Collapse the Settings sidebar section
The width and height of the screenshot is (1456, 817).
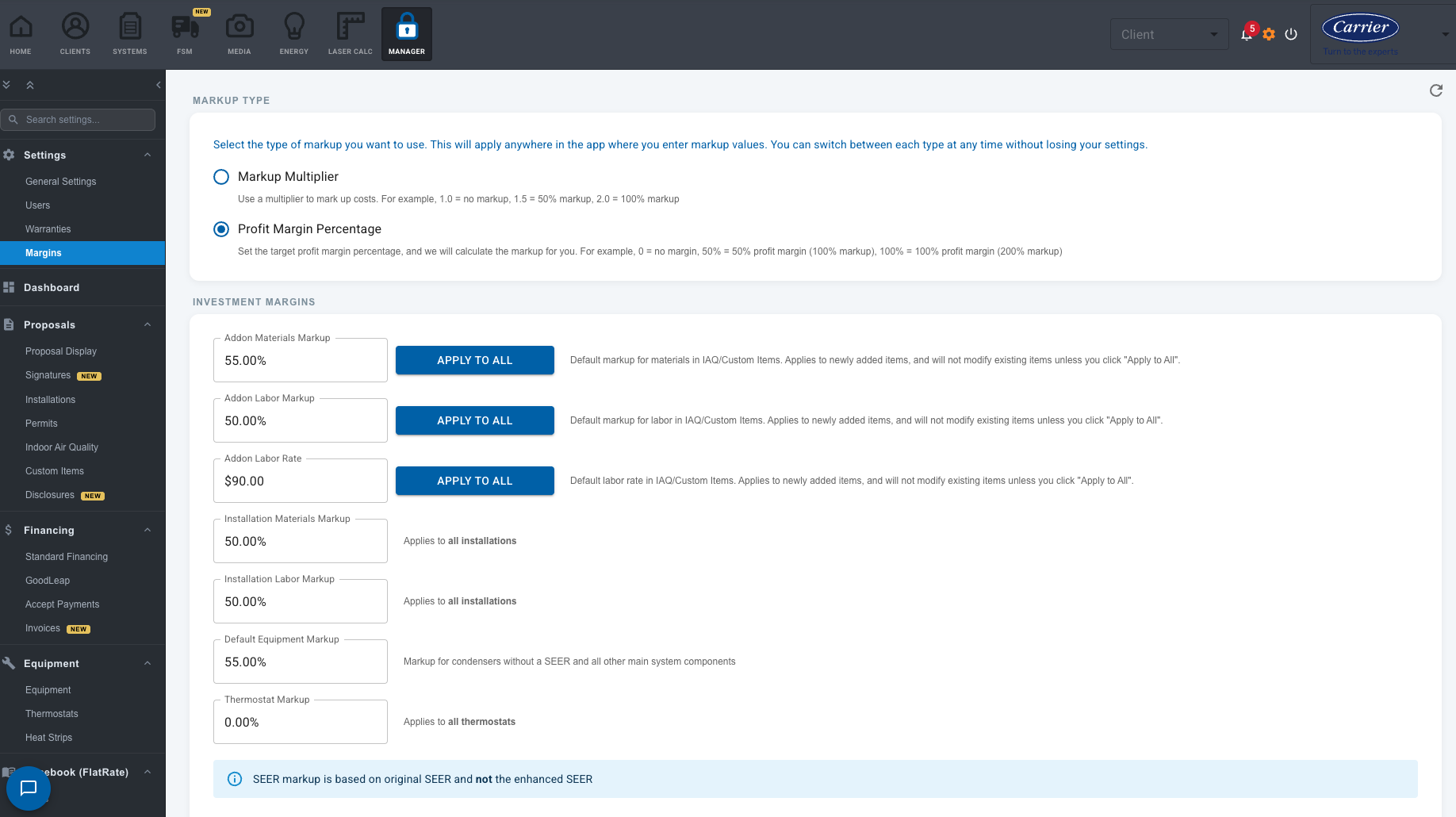pos(148,155)
